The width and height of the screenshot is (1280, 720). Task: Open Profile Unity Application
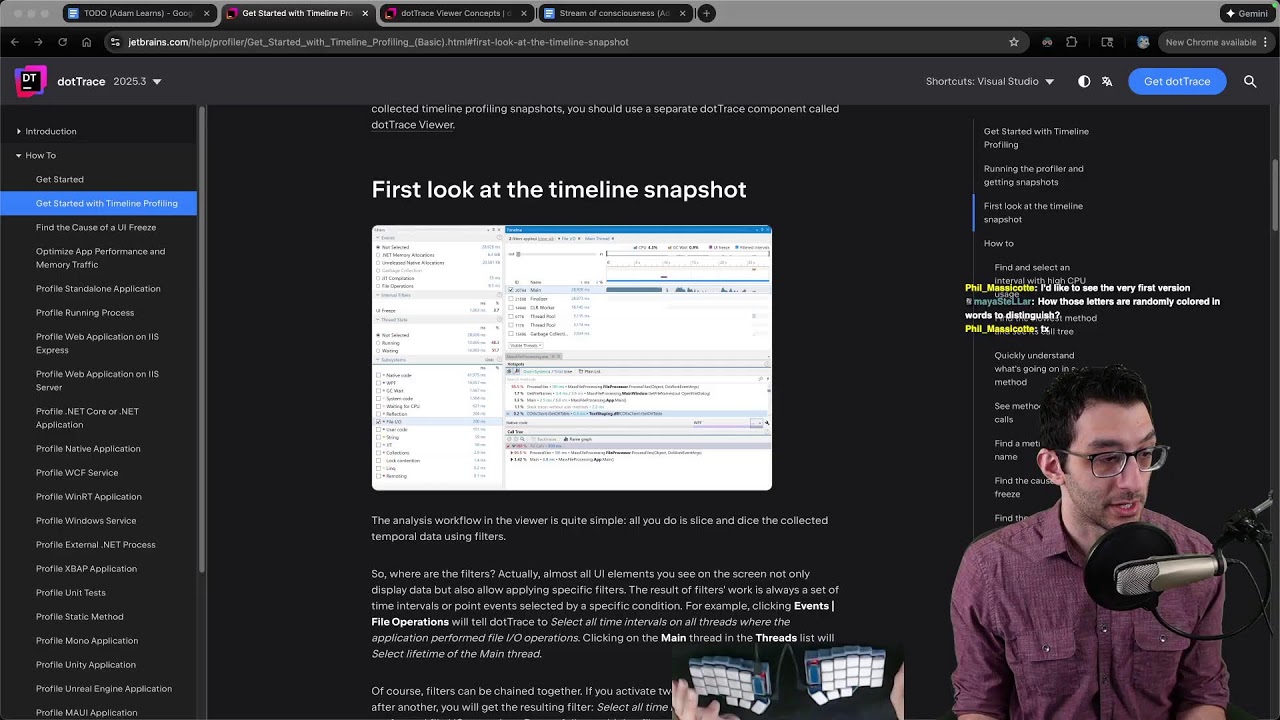coord(86,665)
